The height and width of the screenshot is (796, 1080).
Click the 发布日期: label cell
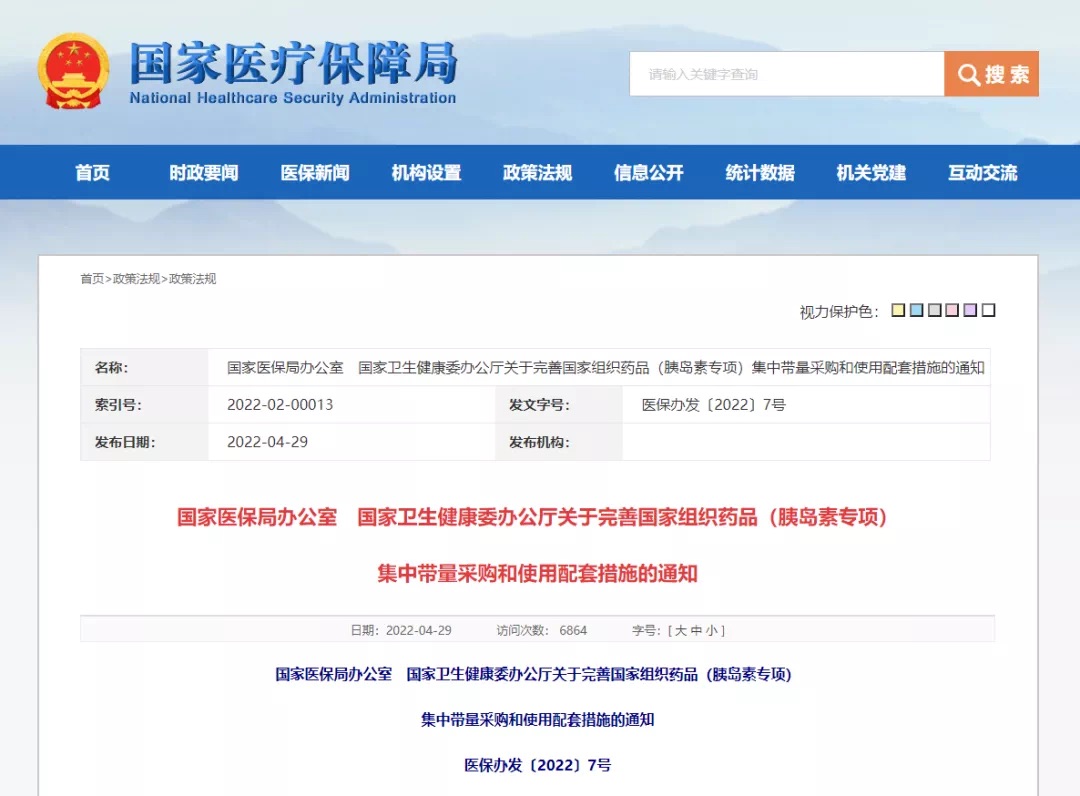pos(145,442)
